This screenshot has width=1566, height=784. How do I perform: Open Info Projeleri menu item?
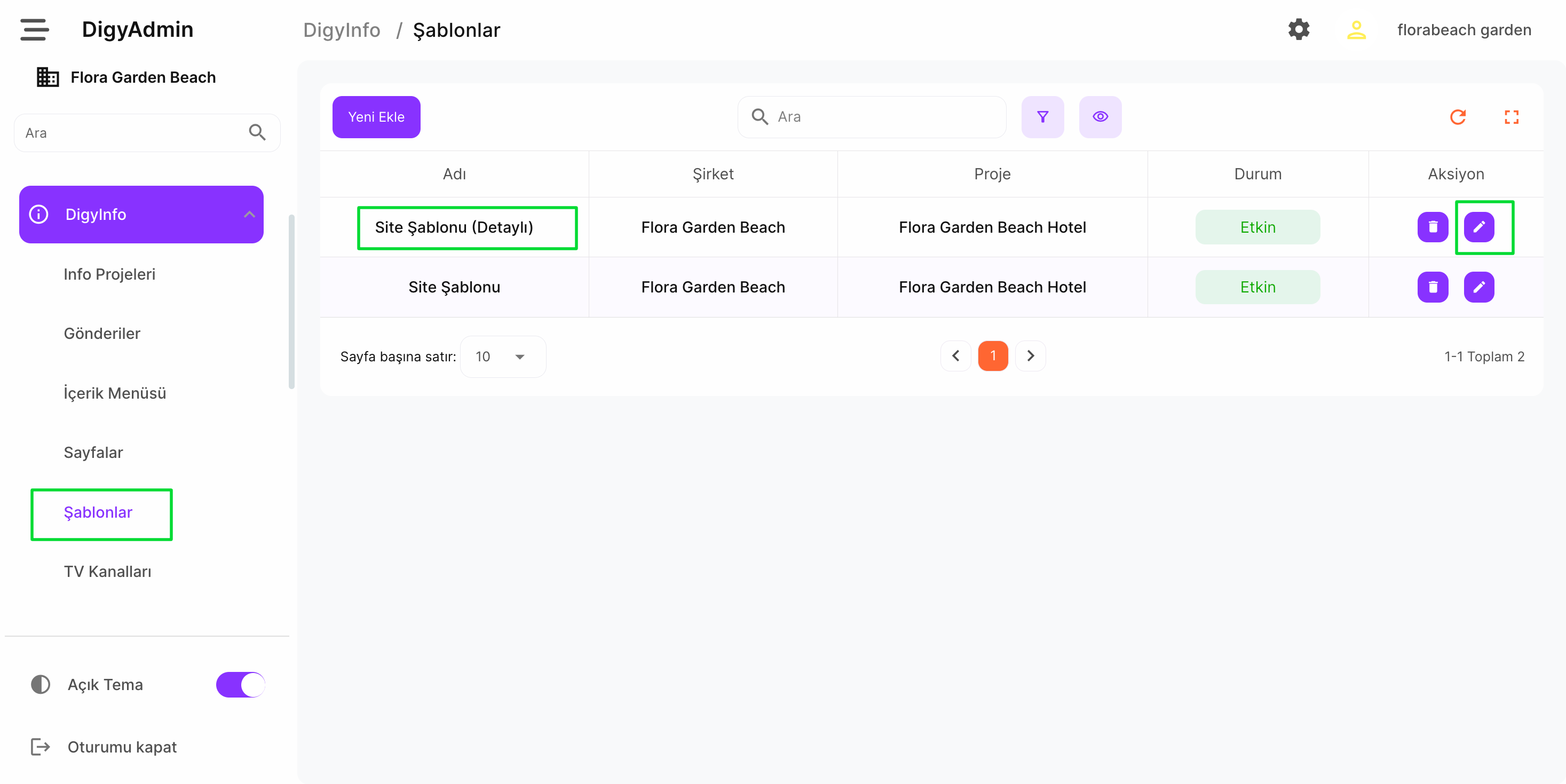(109, 274)
